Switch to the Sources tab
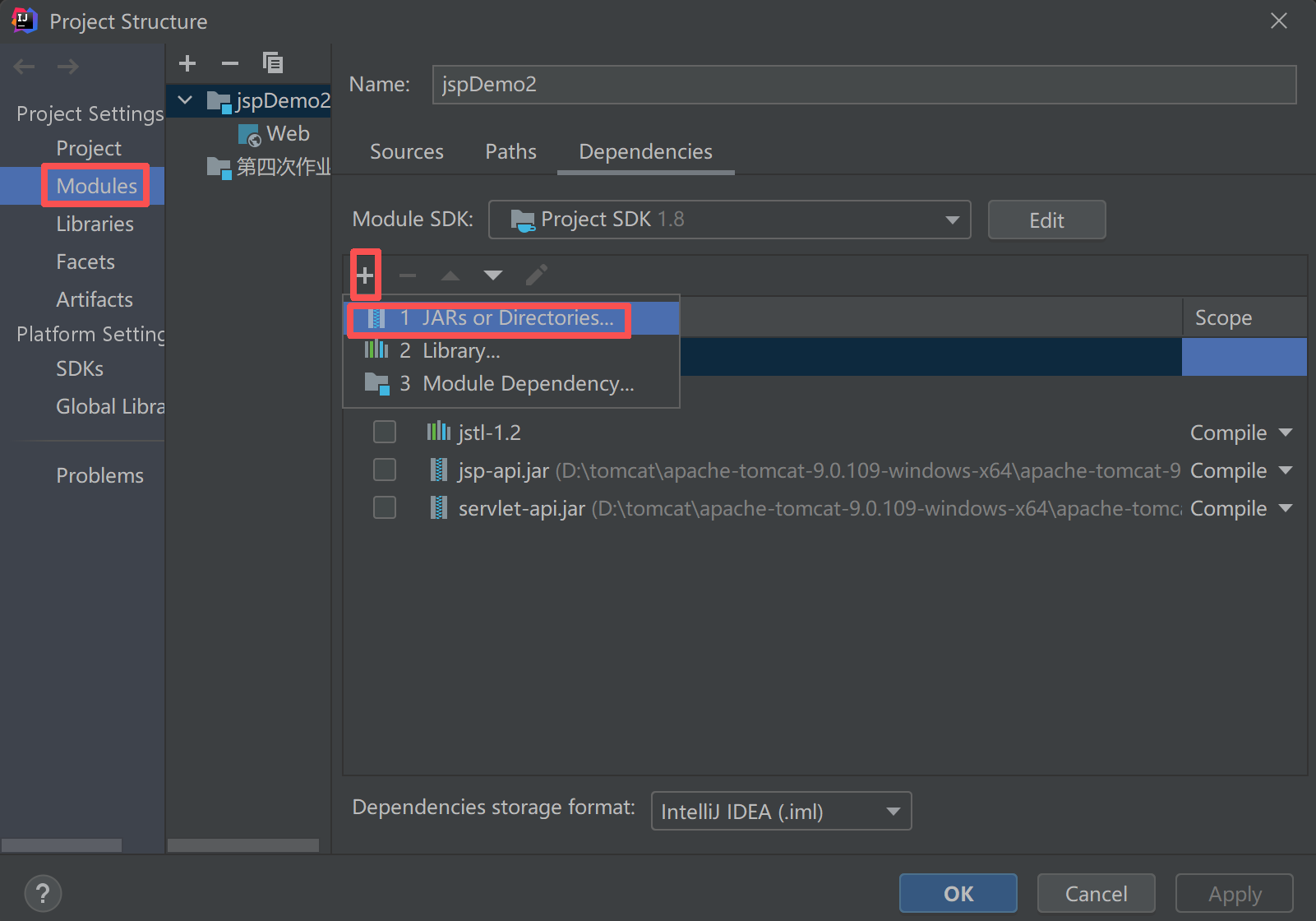The height and width of the screenshot is (921, 1316). (407, 151)
